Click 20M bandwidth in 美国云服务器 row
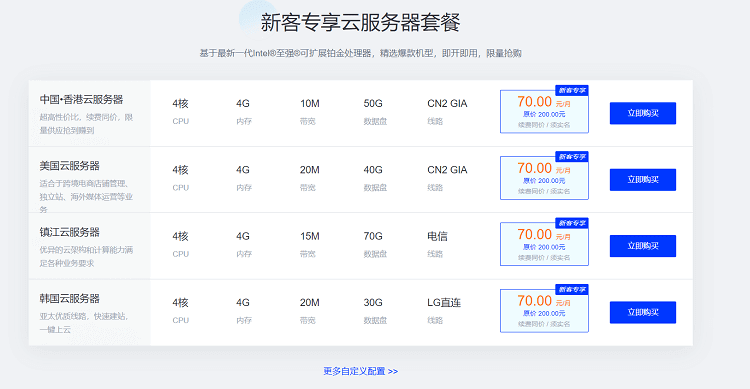 click(309, 170)
